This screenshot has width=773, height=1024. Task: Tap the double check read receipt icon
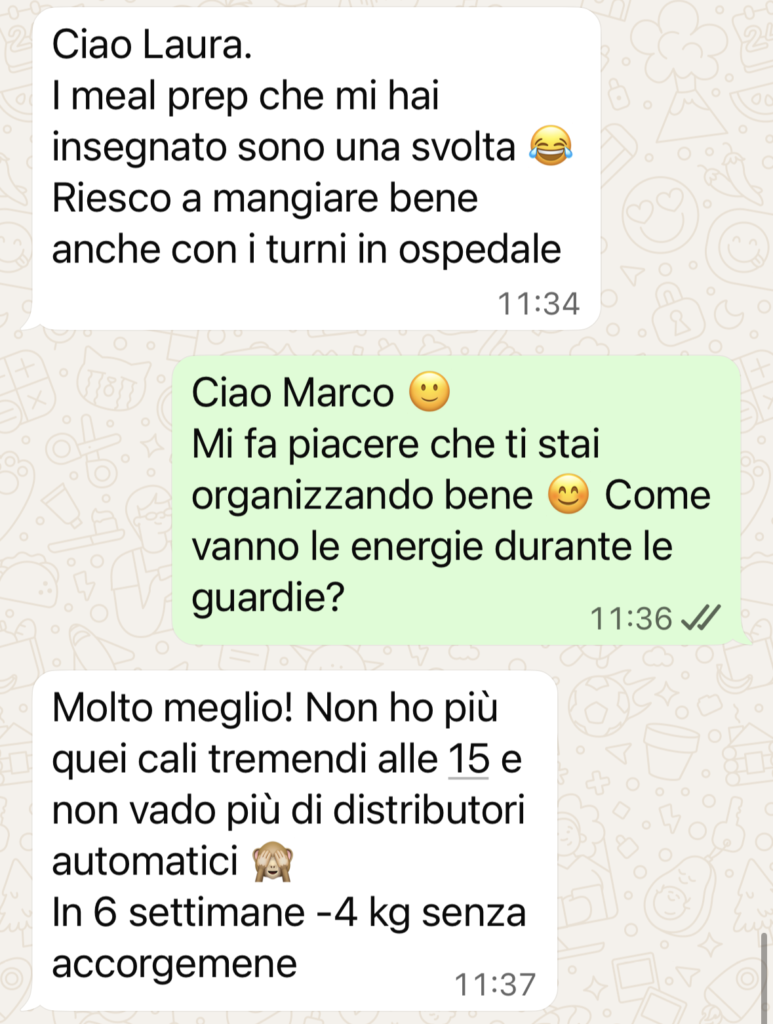701,617
